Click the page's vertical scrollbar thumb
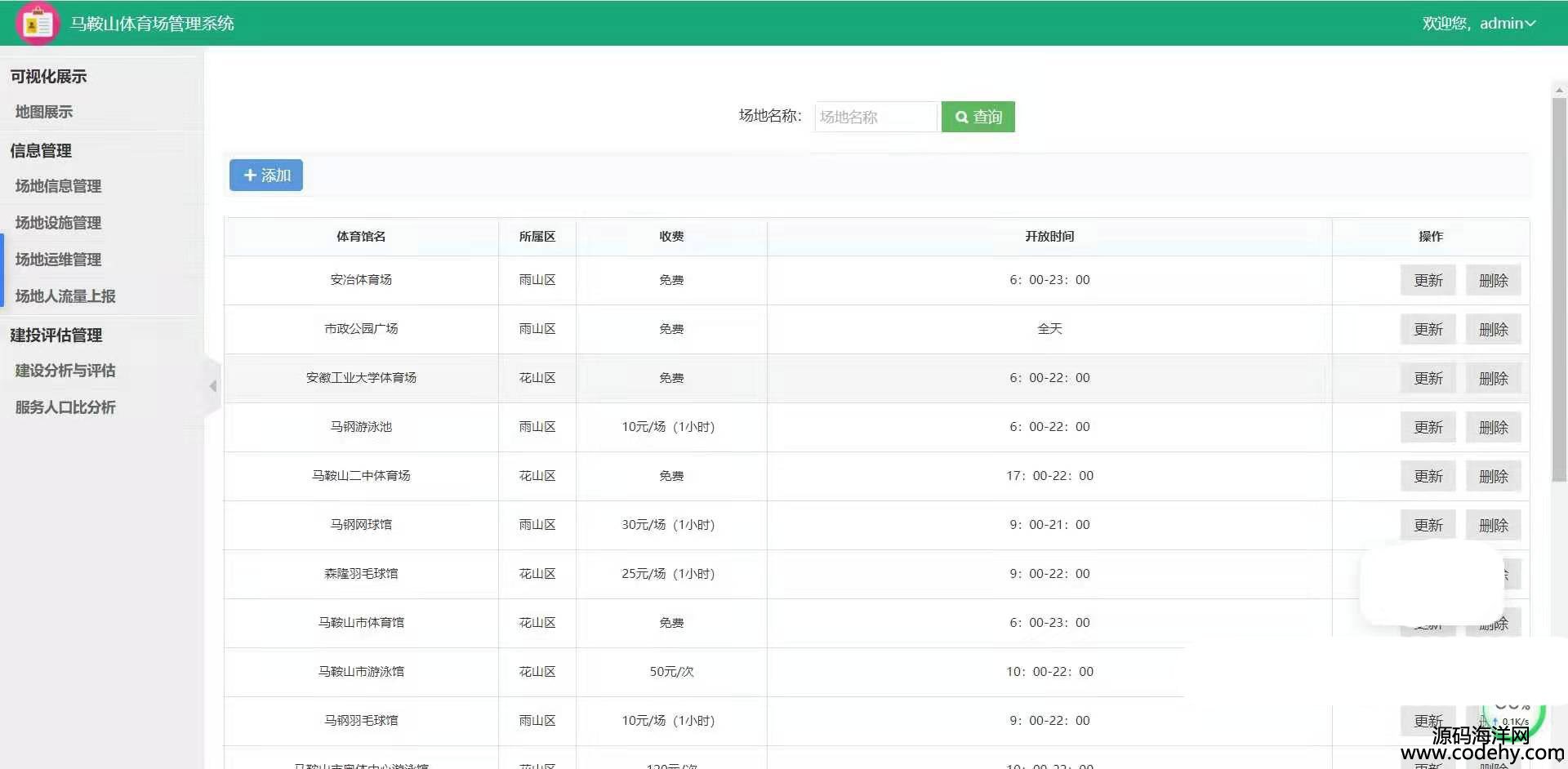 pos(1559,290)
